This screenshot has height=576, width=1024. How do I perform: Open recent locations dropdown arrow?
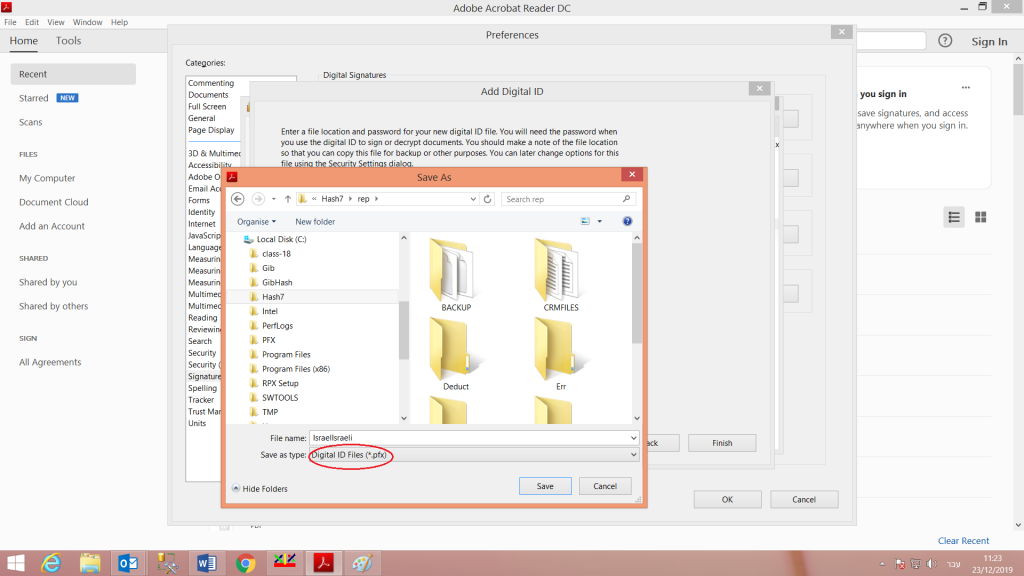pyautogui.click(x=274, y=199)
